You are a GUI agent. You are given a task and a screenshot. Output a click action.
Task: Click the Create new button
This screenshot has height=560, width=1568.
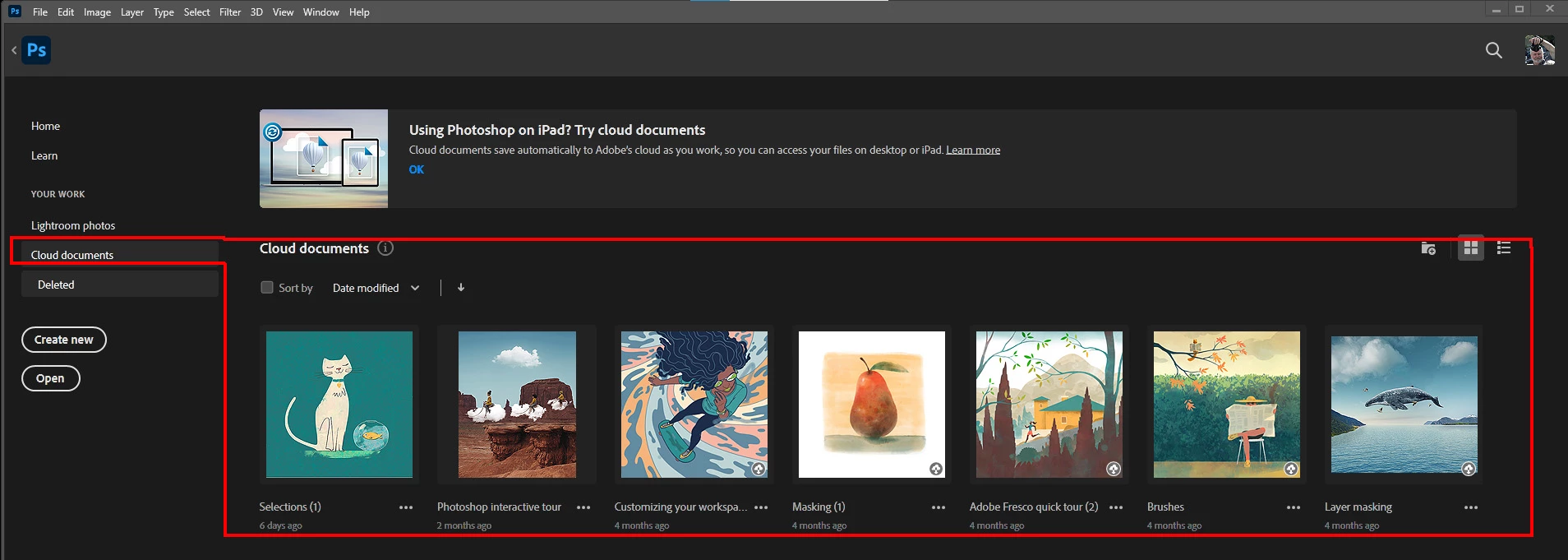[x=64, y=340]
